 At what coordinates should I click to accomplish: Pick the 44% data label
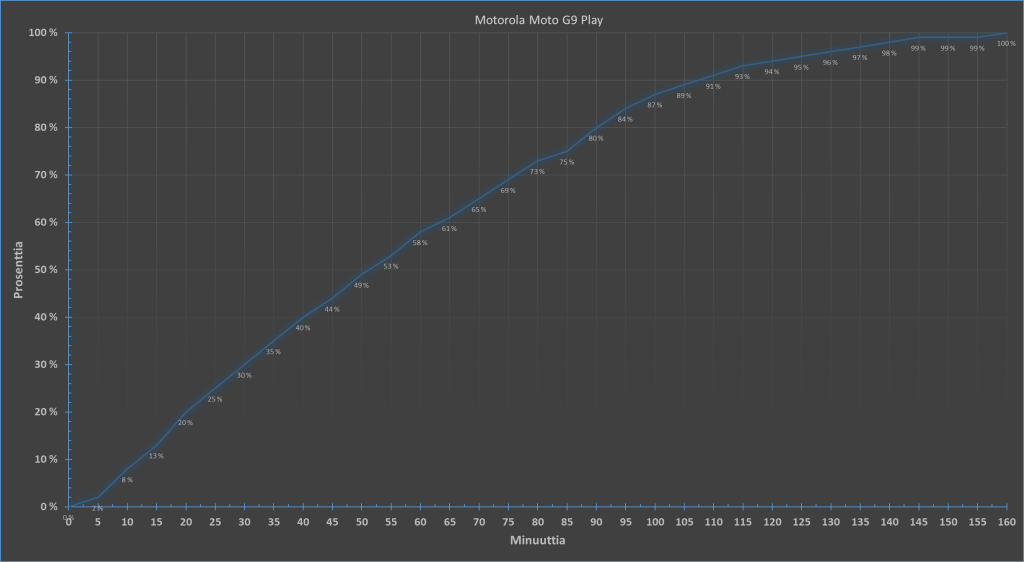coord(332,309)
